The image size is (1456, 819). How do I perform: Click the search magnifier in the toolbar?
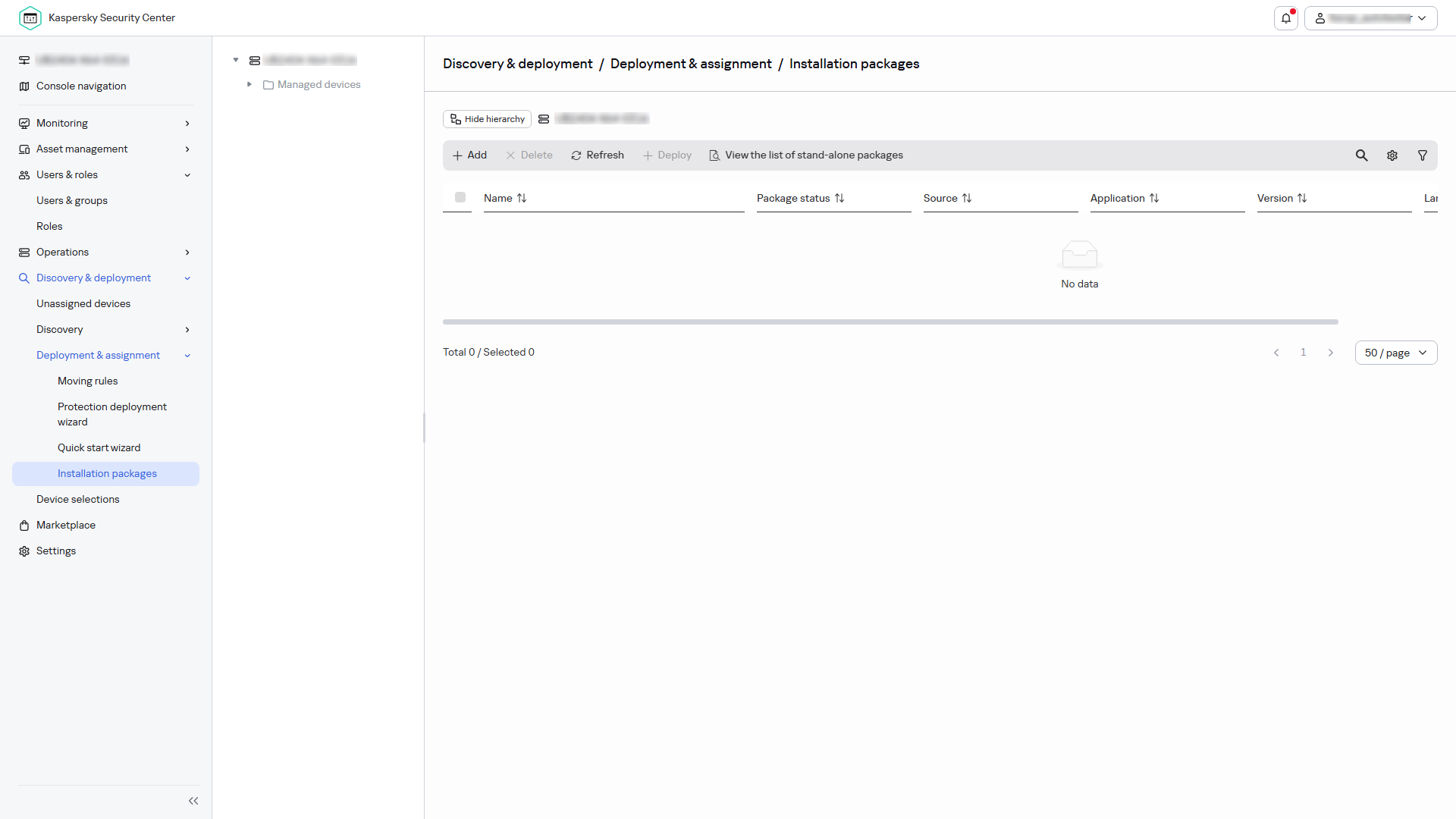point(1362,155)
